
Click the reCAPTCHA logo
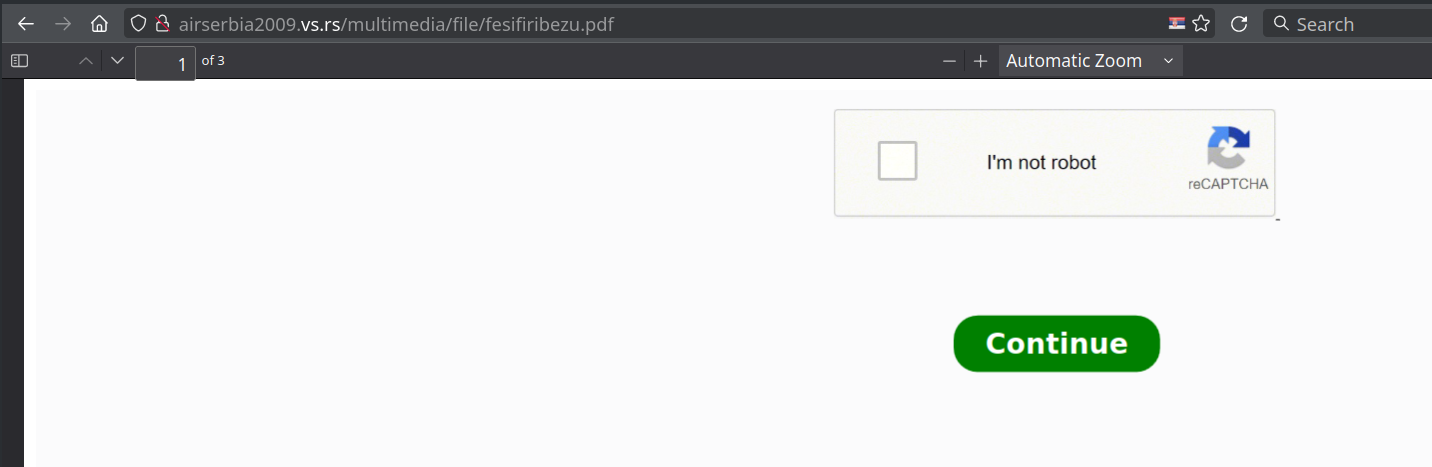click(x=1228, y=148)
